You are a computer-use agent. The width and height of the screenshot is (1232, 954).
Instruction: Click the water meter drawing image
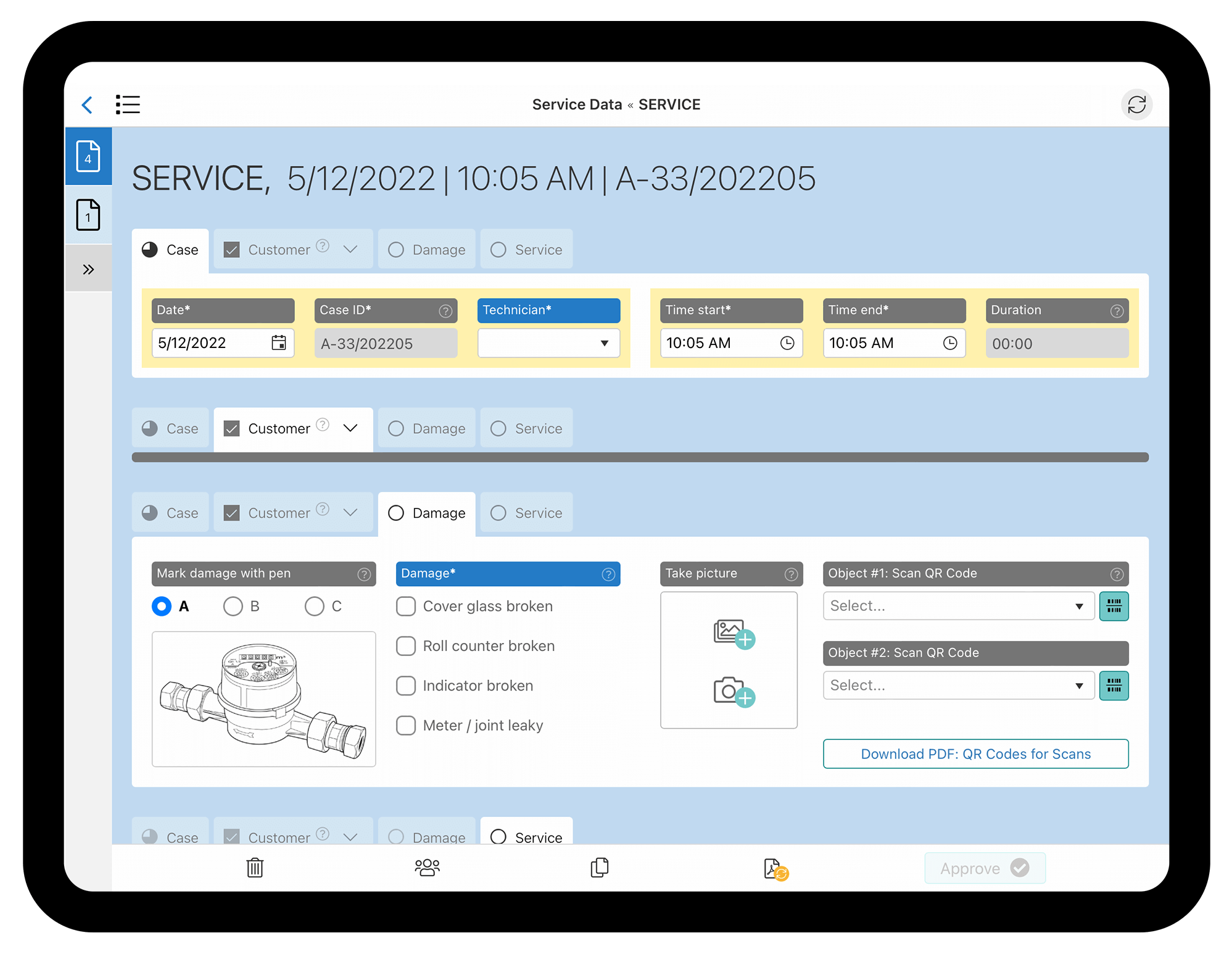[x=263, y=699]
